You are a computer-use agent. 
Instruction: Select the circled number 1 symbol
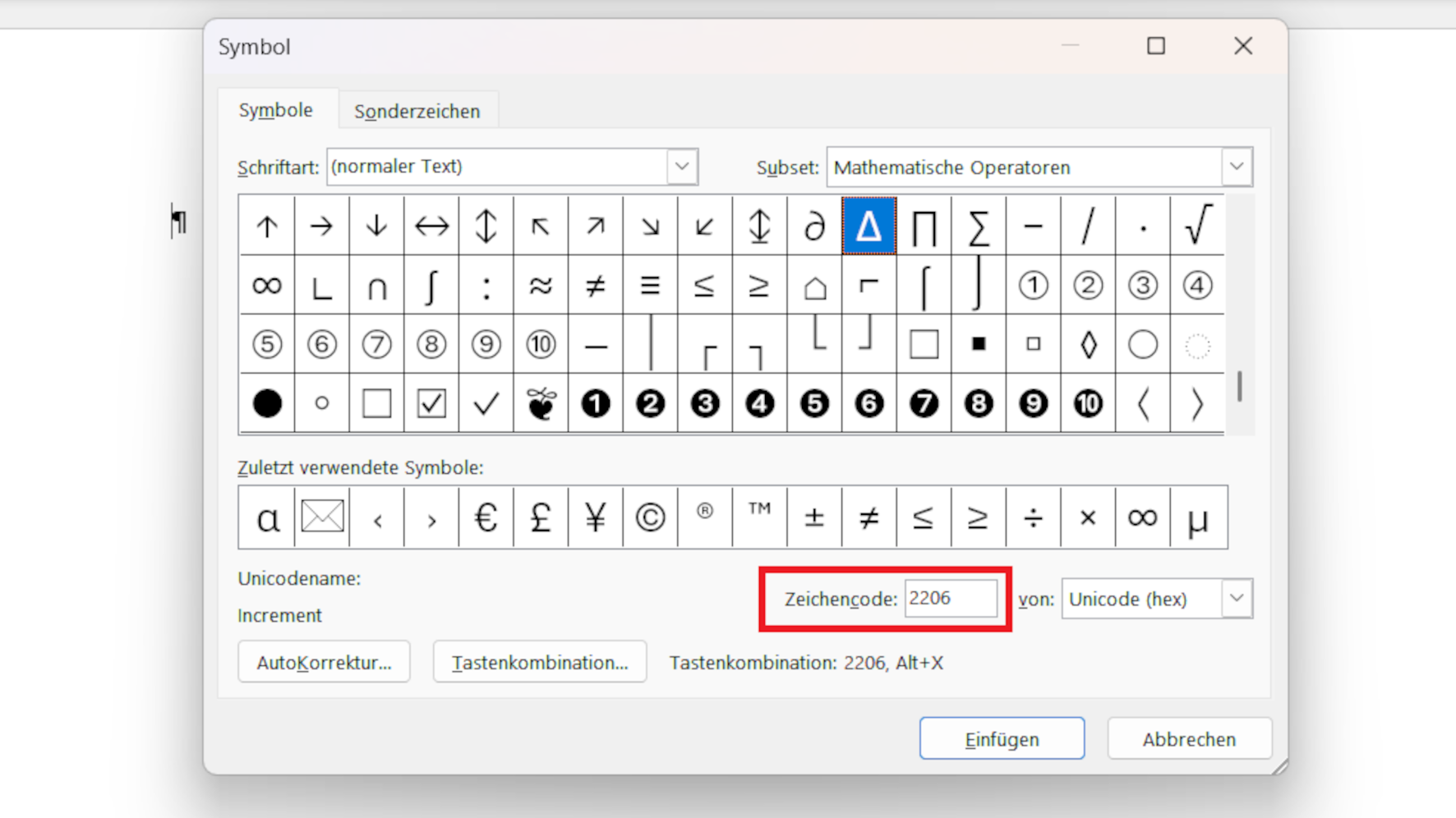[1033, 286]
